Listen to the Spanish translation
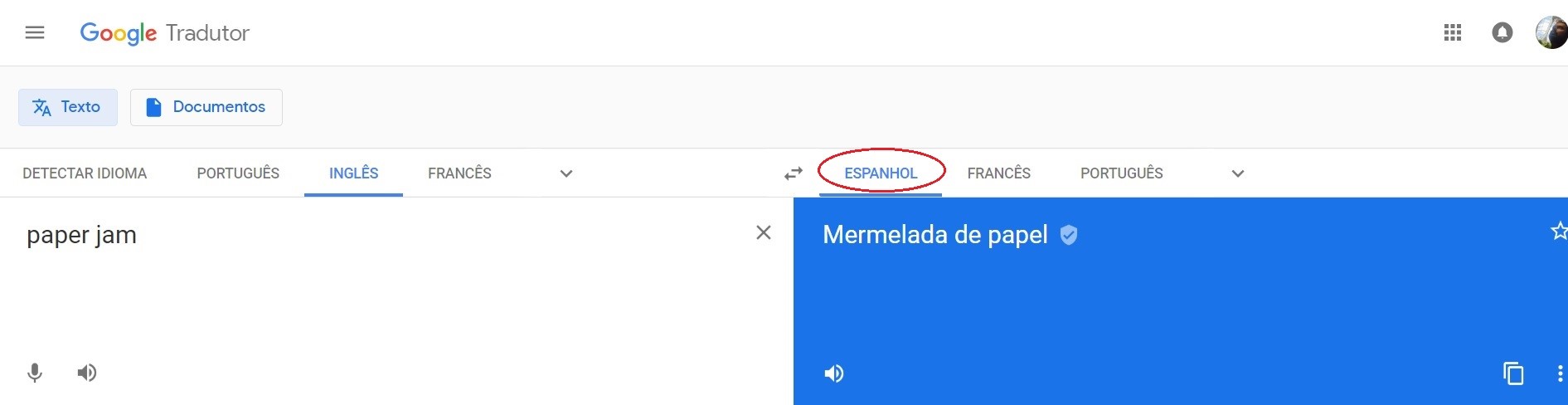Viewport: 1568px width, 405px height. (834, 373)
